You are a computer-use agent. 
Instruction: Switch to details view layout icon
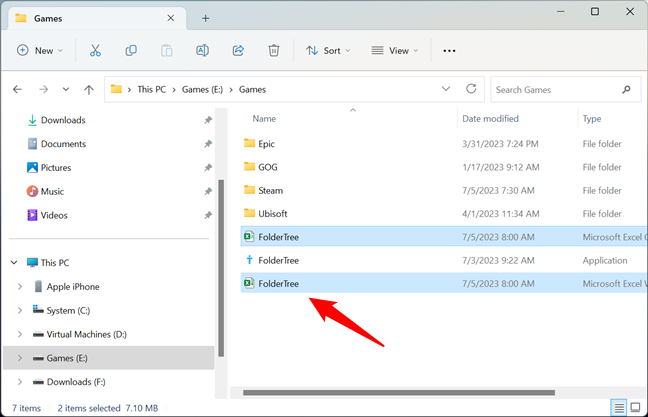tap(619, 407)
